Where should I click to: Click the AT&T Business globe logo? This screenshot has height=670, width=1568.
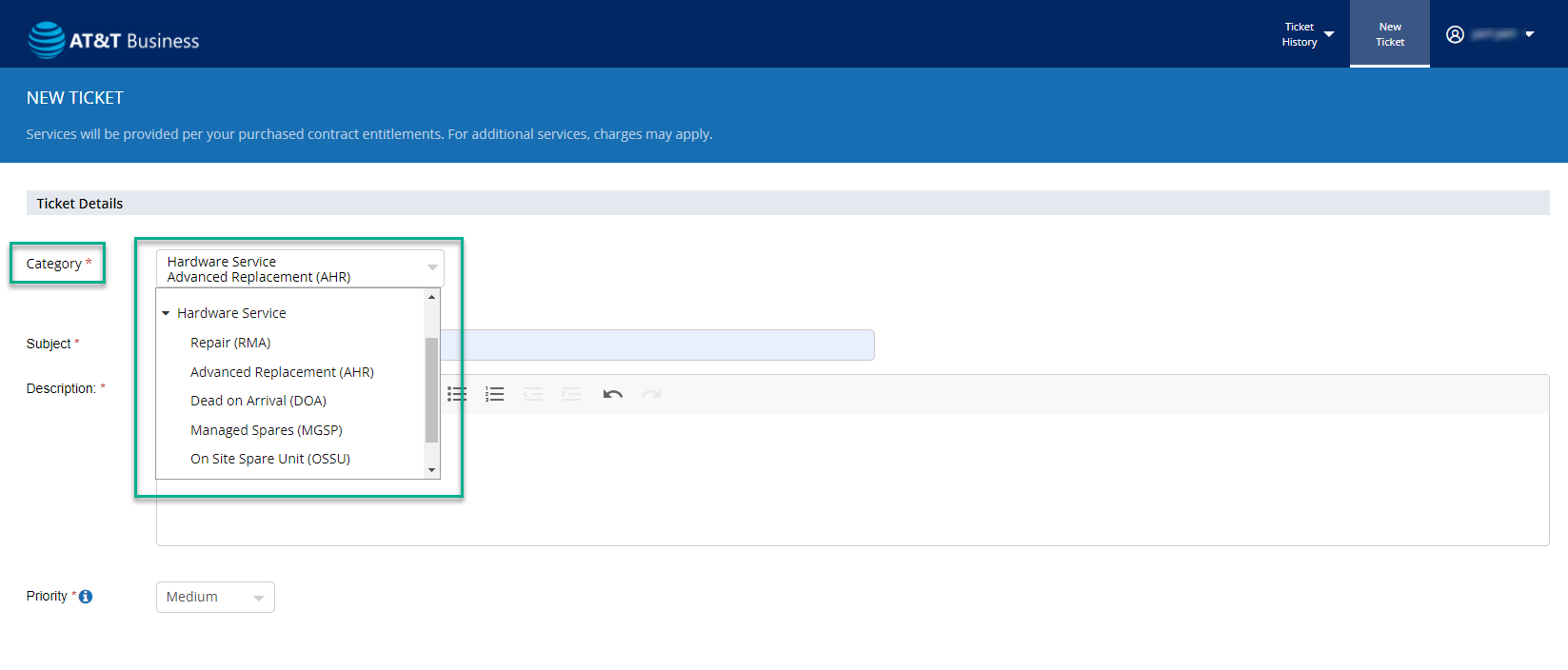(47, 40)
